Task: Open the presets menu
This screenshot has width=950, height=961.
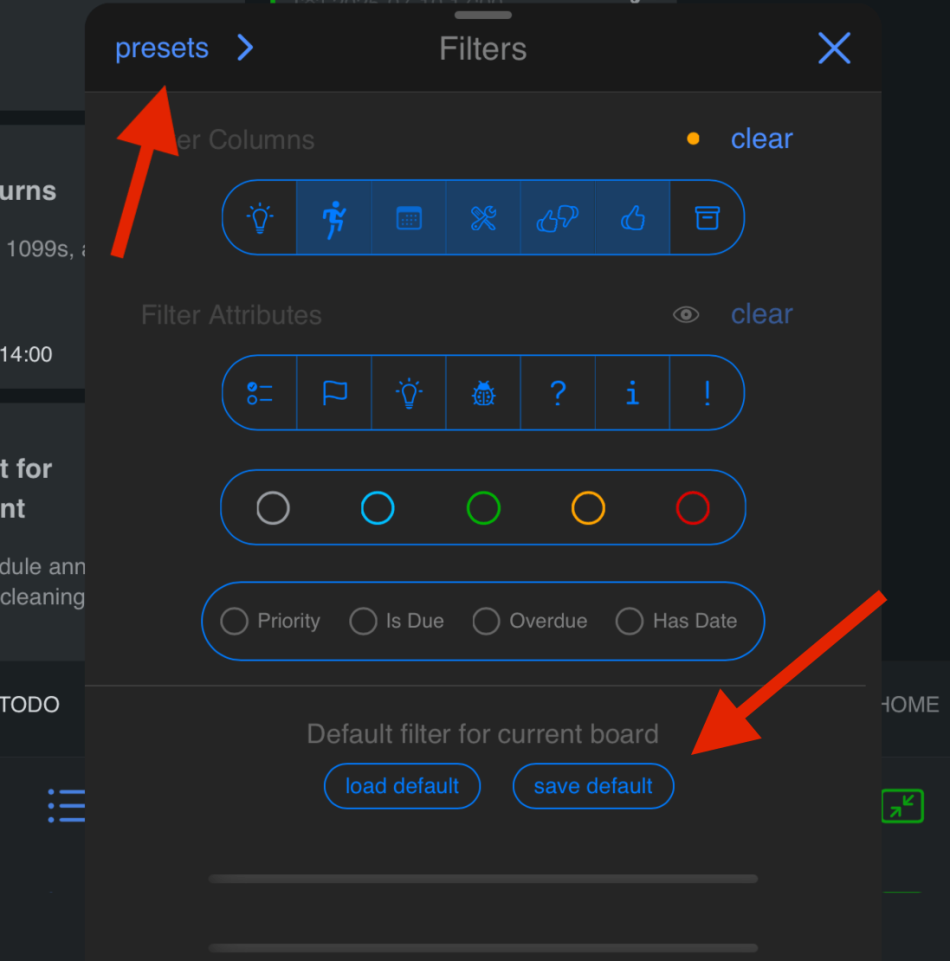Action: [x=162, y=48]
